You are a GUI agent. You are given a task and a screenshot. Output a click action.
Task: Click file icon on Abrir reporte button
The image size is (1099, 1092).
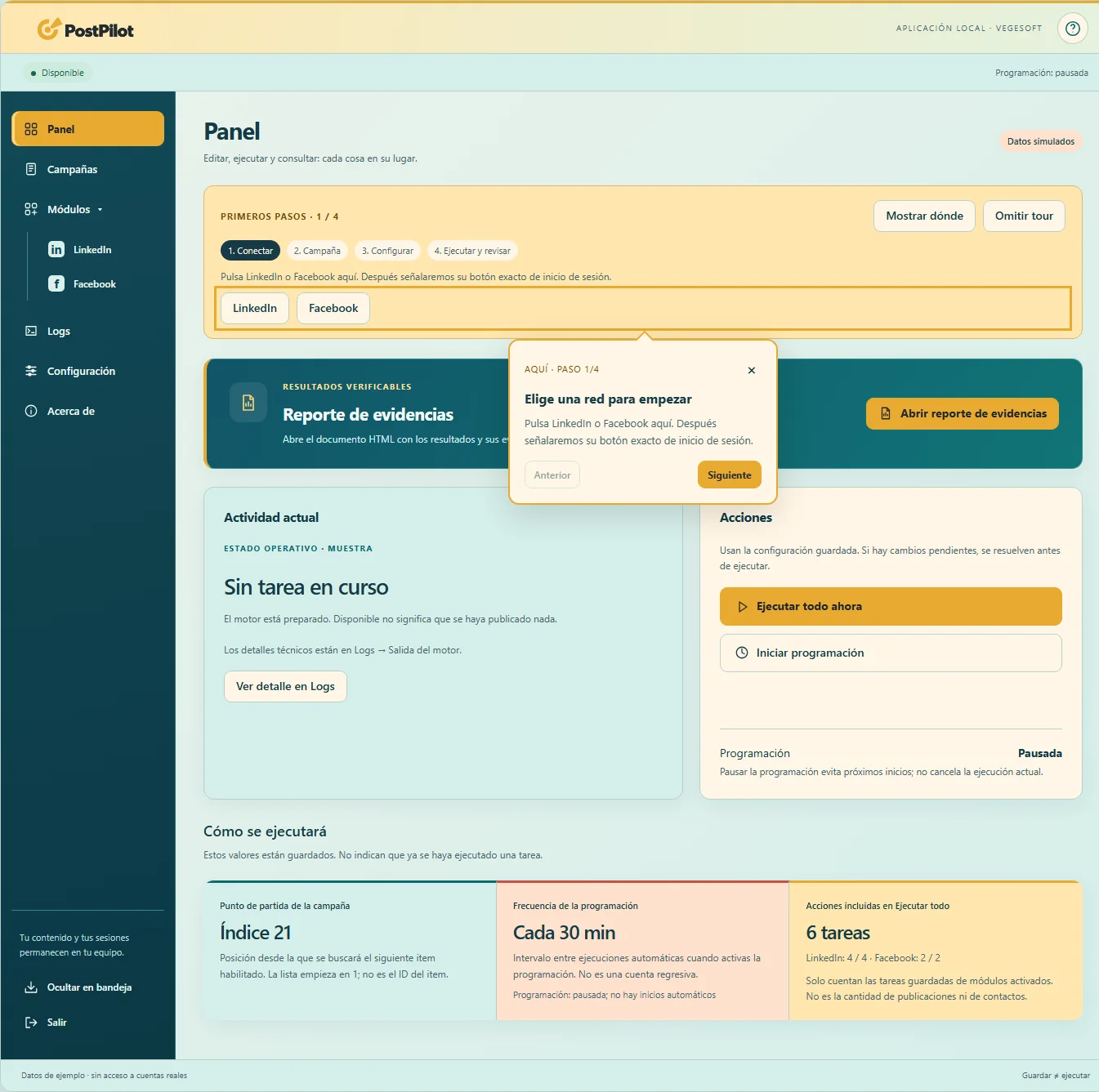tap(886, 413)
